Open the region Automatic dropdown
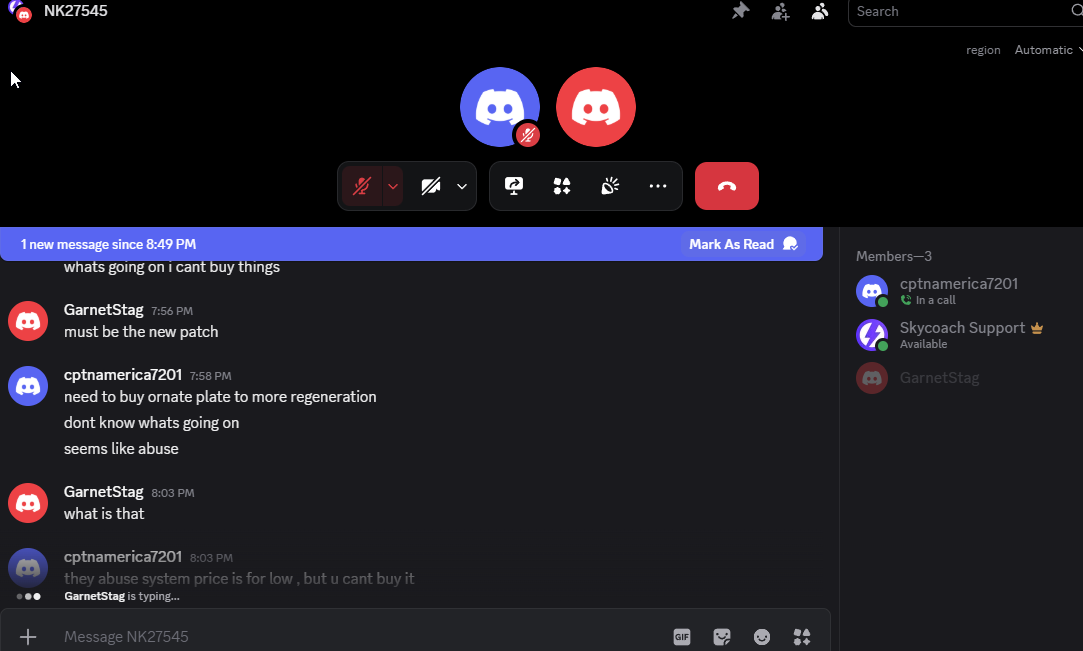Viewport: 1083px width, 651px height. (x=1048, y=50)
